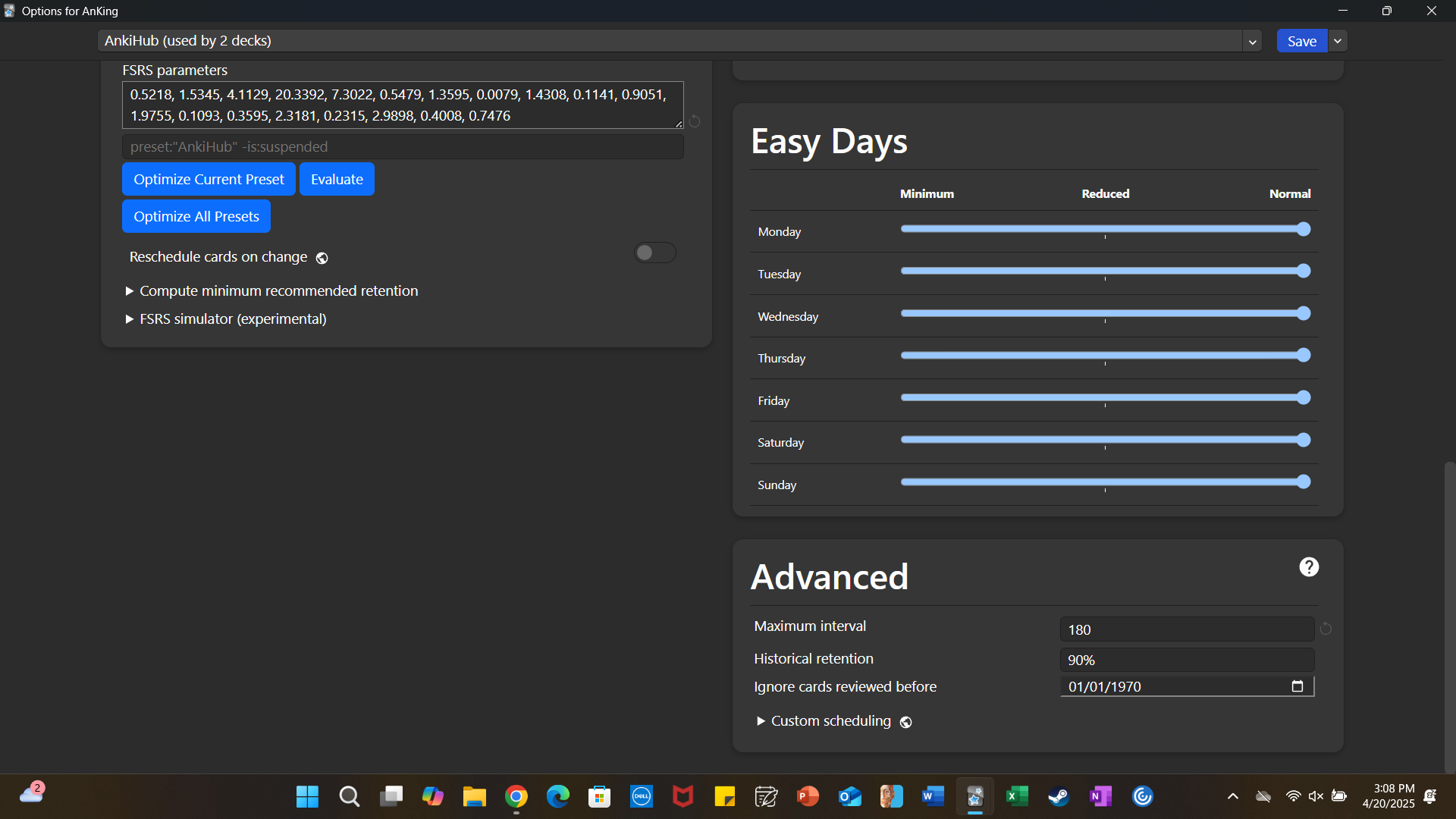Open Microsoft Edge from the taskbar
This screenshot has width=1456, height=819.
[x=558, y=796]
